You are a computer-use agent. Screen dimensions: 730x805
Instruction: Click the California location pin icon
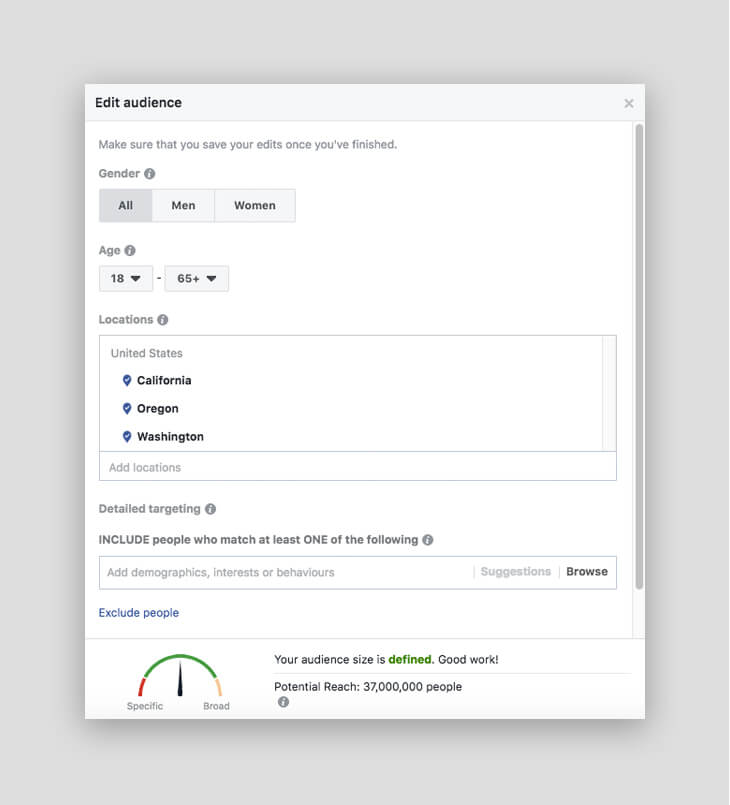coord(127,380)
